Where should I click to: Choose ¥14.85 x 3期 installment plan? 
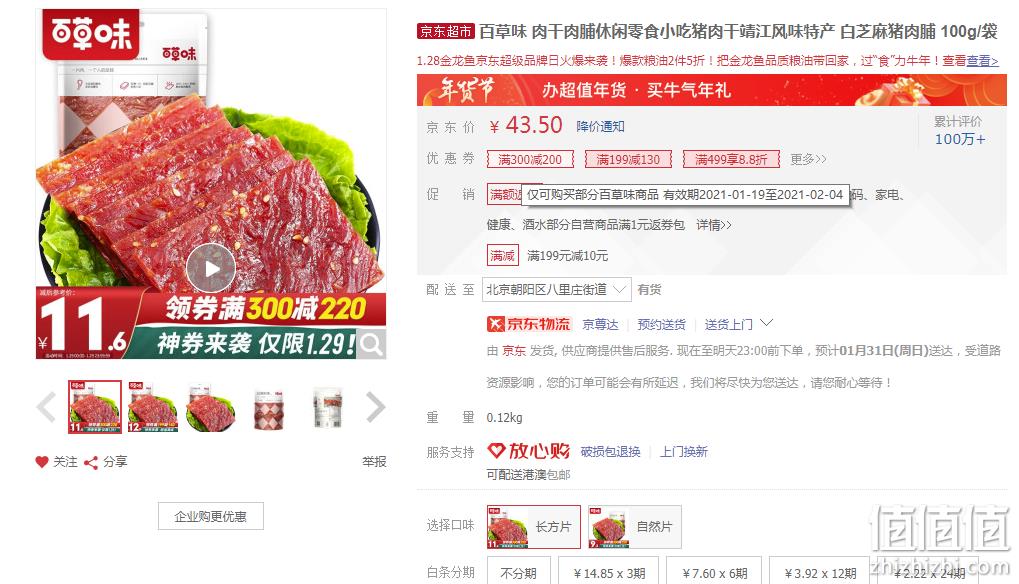(x=609, y=573)
